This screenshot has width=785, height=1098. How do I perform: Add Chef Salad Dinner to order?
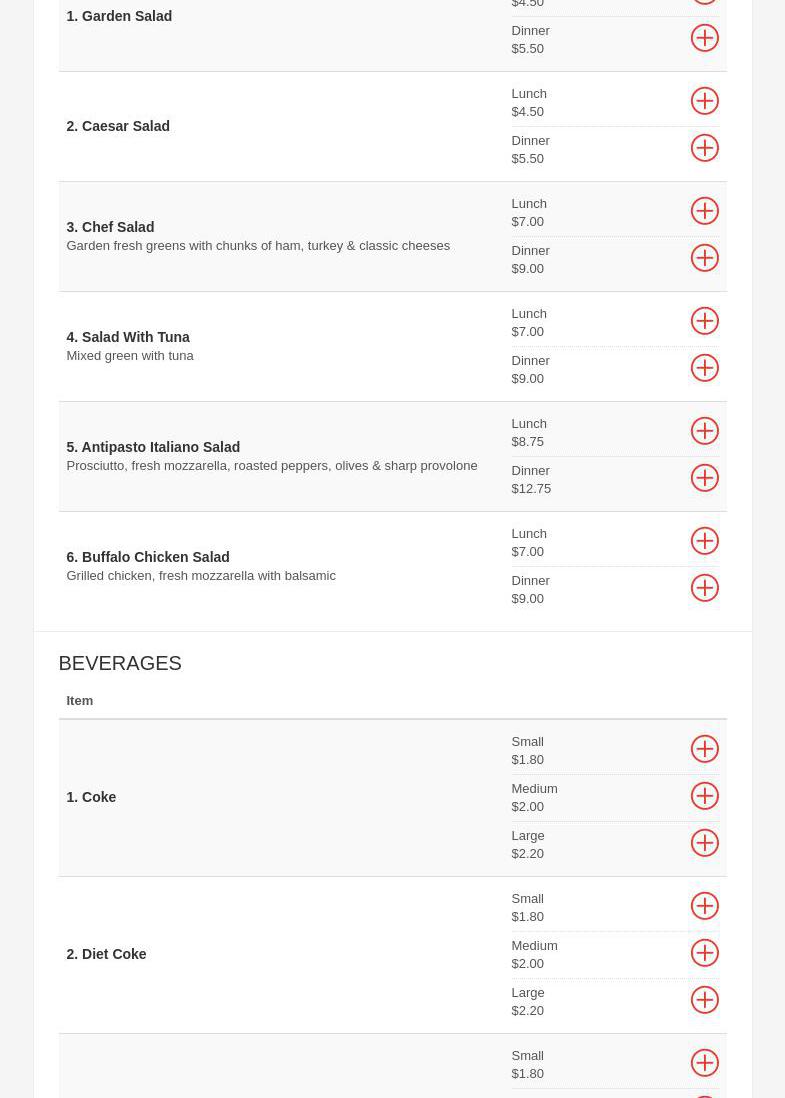click(704, 258)
